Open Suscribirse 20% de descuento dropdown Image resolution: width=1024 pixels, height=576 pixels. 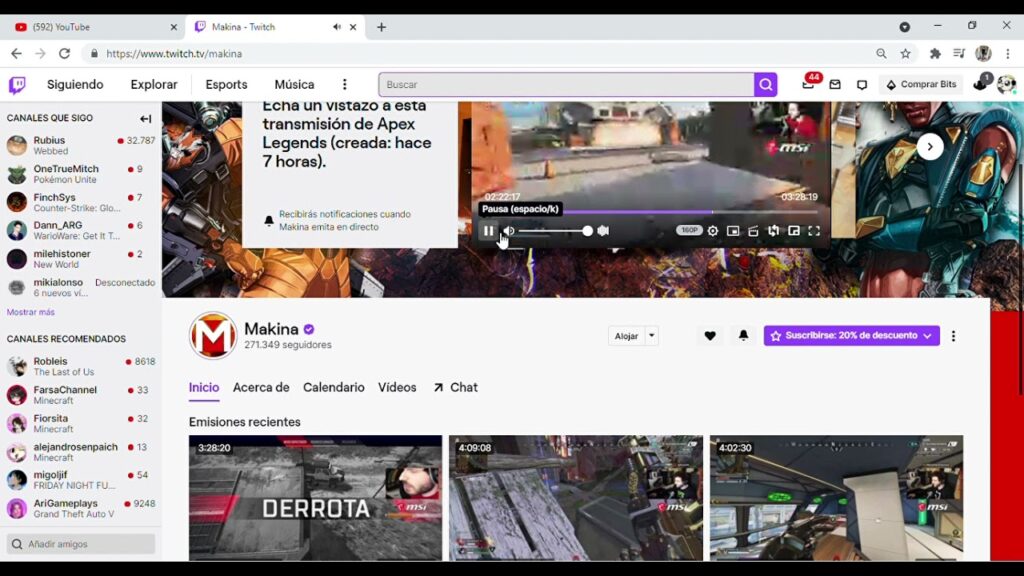(x=852, y=336)
